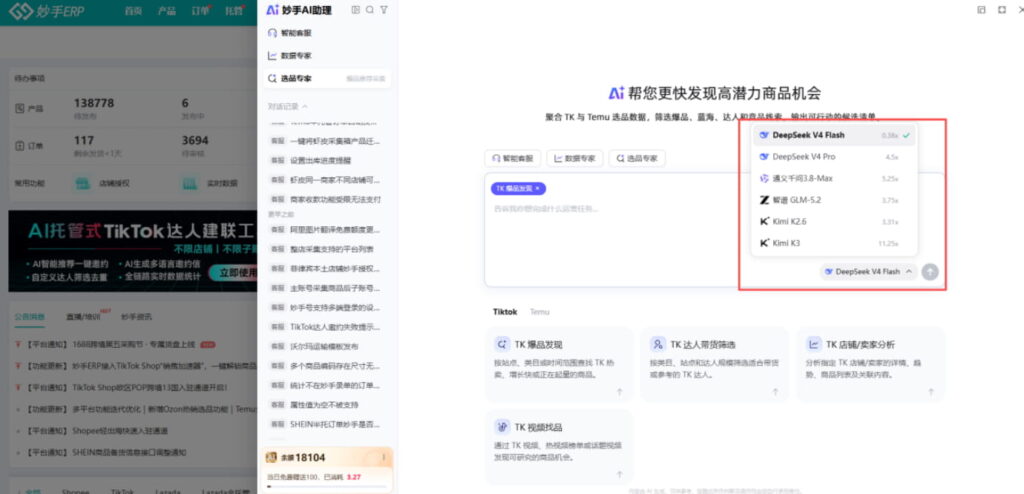Click 实时数据 shortcut on ERP dashboard
Viewport: 1024px width, 494px height.
(210, 184)
